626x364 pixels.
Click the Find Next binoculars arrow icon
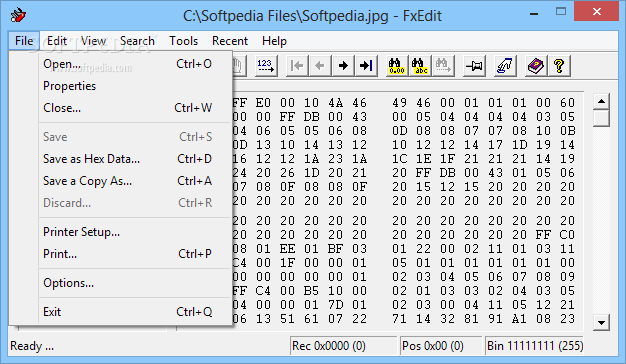(443, 65)
